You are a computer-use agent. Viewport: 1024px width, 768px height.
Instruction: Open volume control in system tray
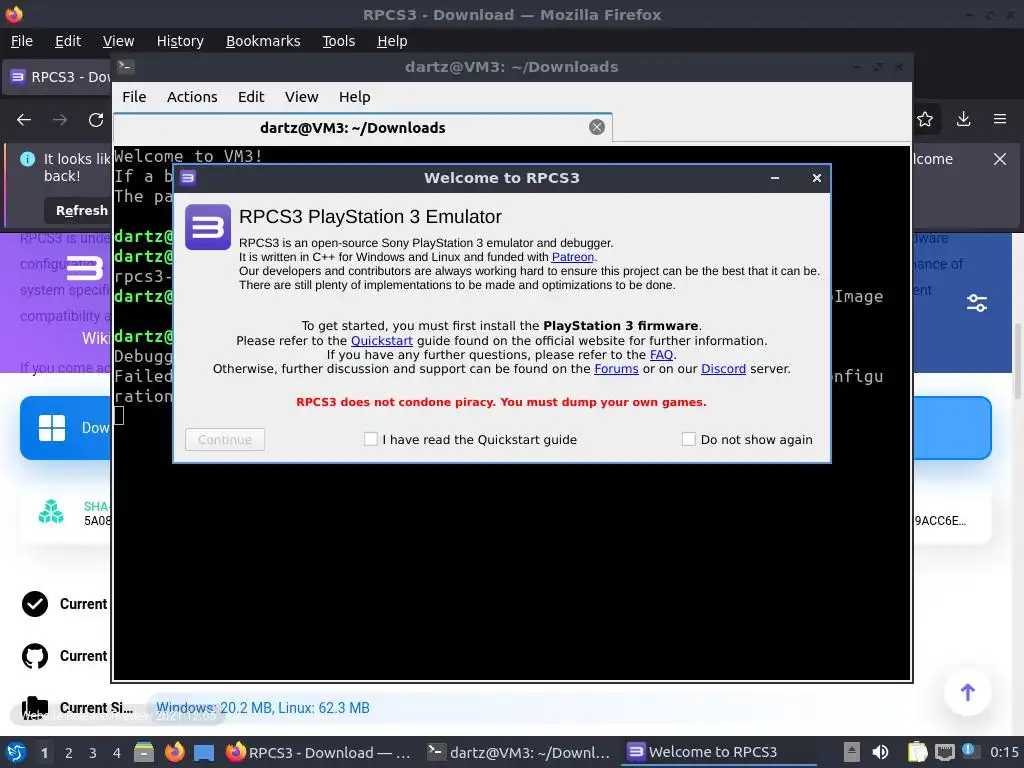coord(880,752)
